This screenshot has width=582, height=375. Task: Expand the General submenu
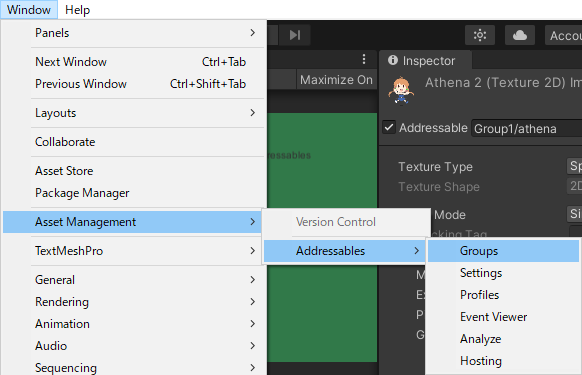[x=135, y=280]
